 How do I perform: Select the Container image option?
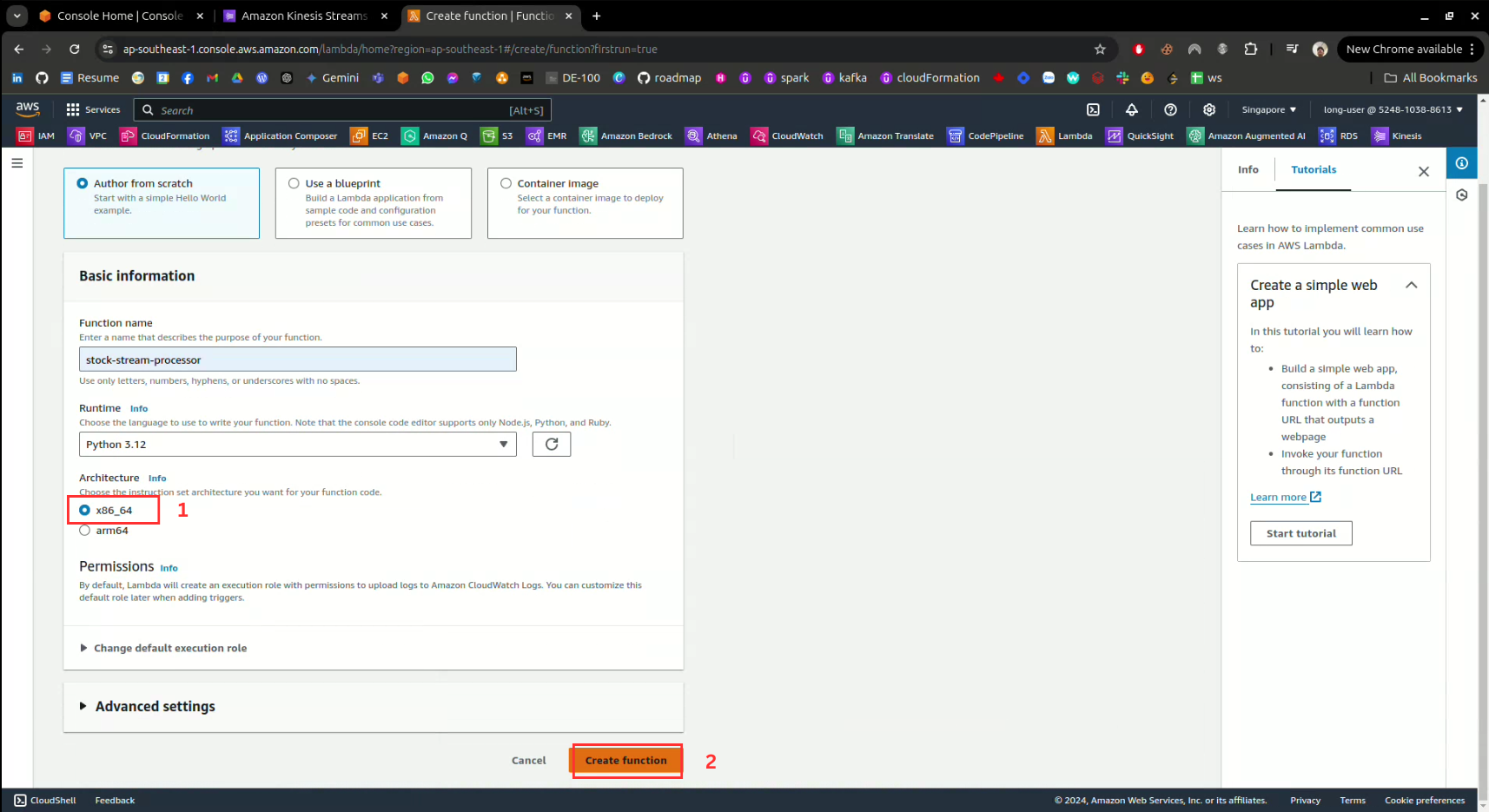pos(506,183)
